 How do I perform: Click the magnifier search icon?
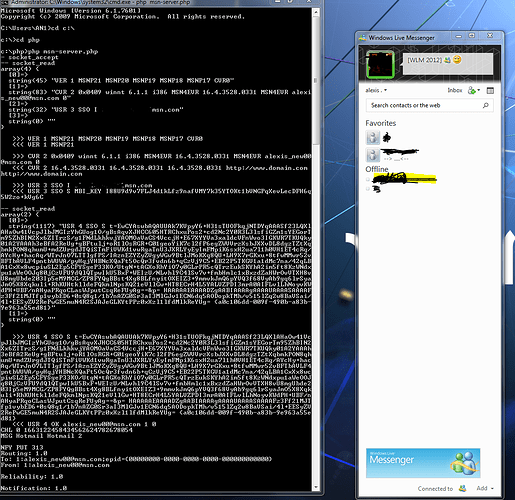click(486, 105)
